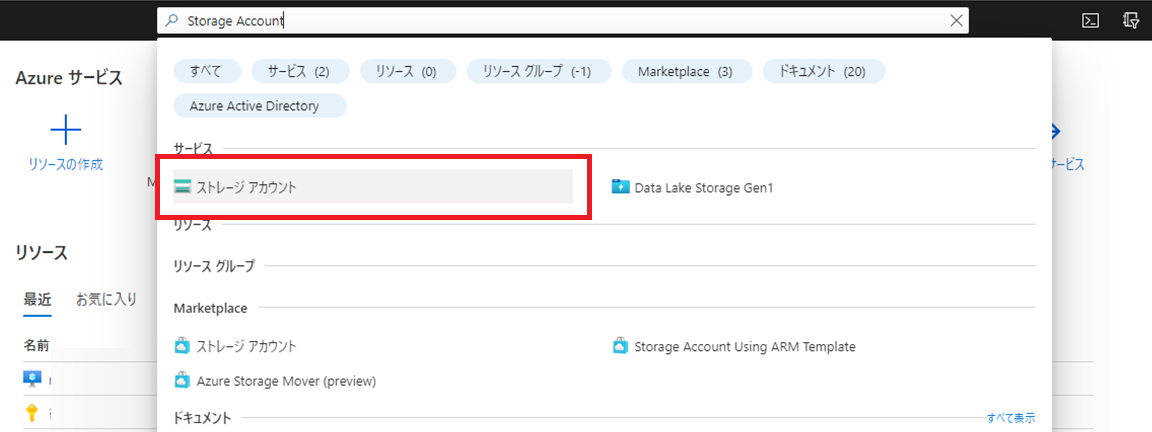The image size is (1152, 432).
Task: Click the 名前 column header
Action: [x=36, y=345]
